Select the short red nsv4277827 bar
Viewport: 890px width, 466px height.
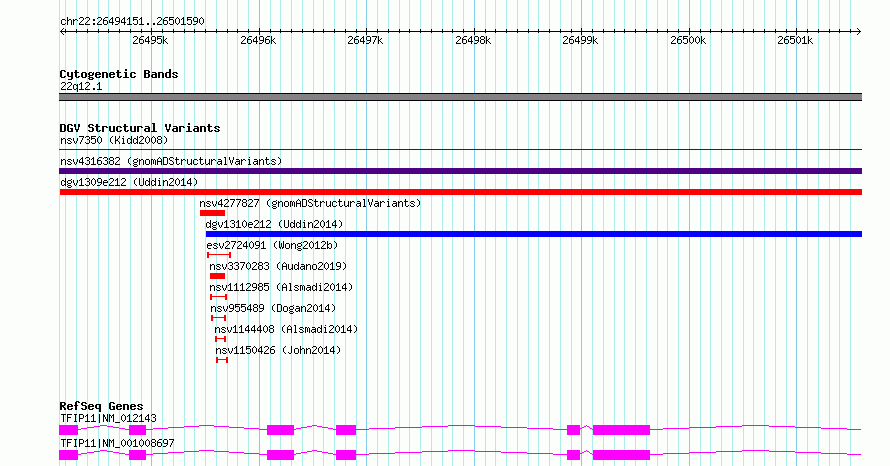tap(212, 213)
